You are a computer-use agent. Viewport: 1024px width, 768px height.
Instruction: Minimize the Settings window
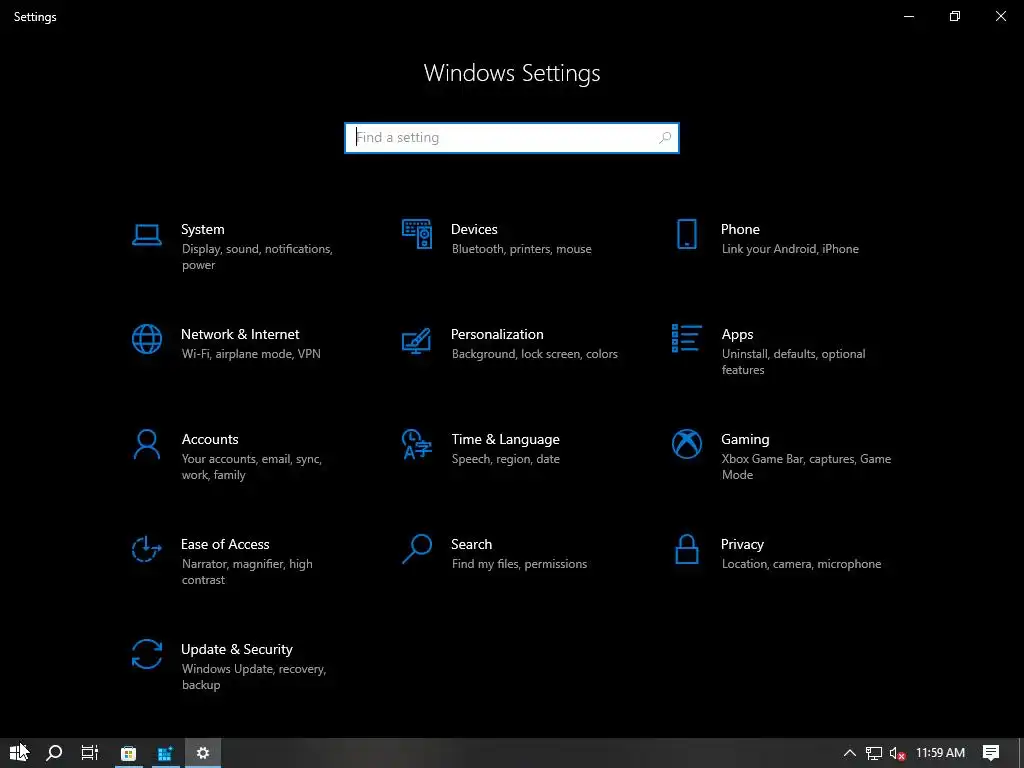(x=908, y=16)
